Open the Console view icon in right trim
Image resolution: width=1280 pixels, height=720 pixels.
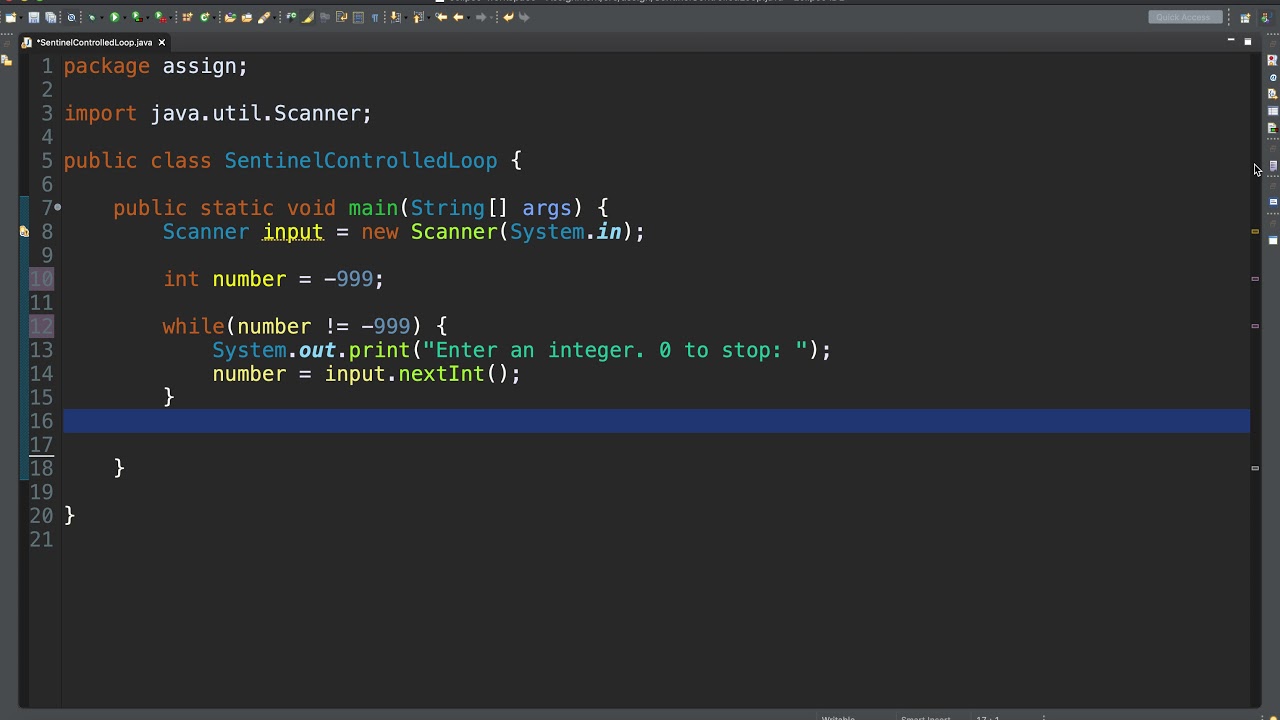pyautogui.click(x=1272, y=202)
